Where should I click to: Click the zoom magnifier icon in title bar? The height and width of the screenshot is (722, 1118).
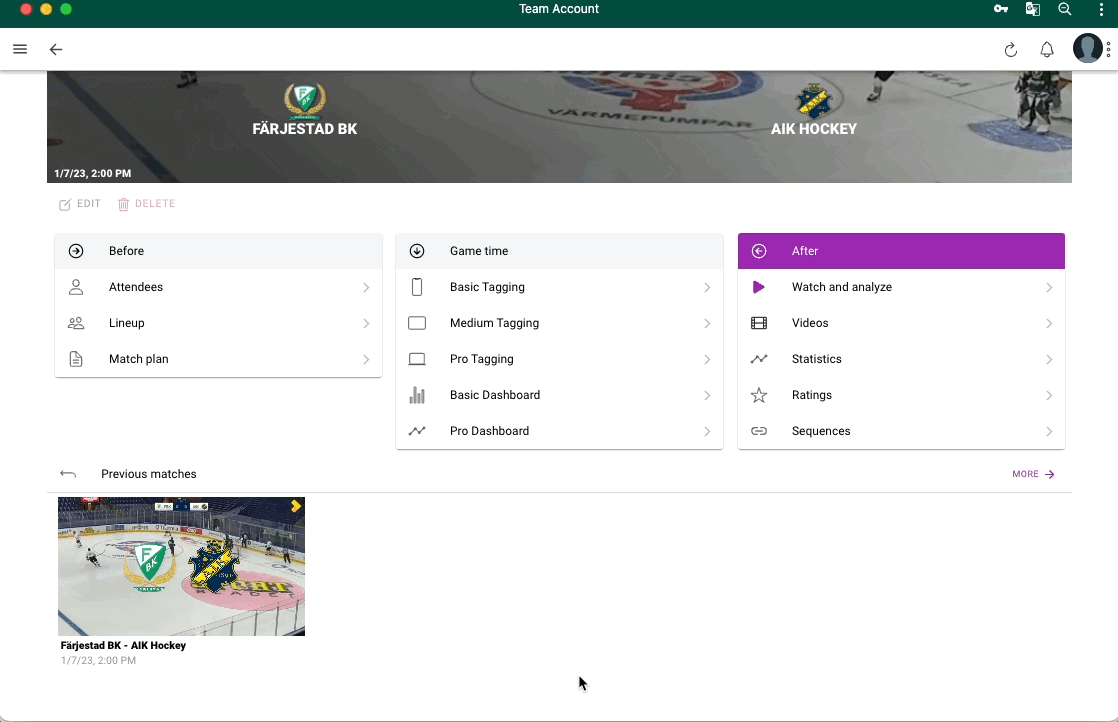click(1065, 9)
